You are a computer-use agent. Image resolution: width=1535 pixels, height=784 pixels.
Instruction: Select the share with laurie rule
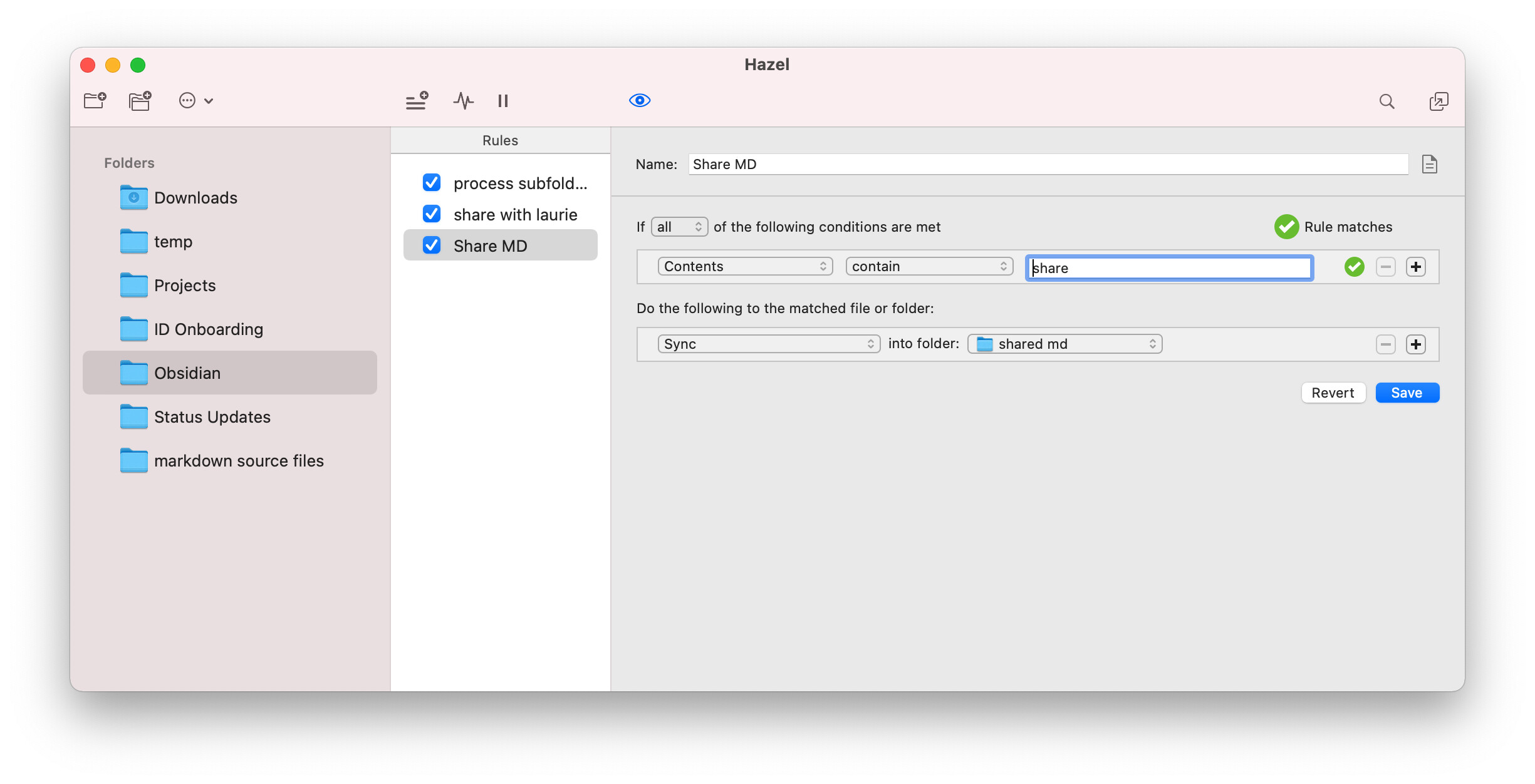click(515, 214)
